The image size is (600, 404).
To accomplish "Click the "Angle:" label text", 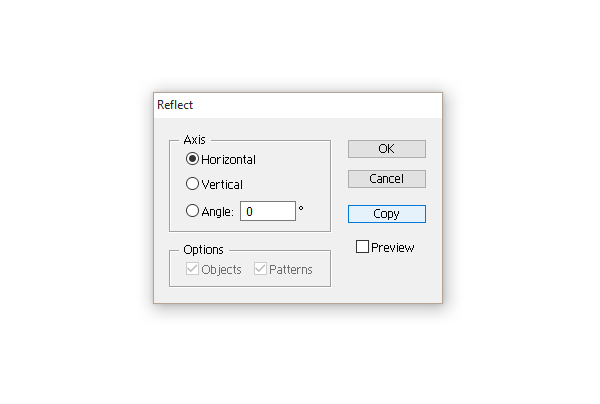I will click(217, 211).
